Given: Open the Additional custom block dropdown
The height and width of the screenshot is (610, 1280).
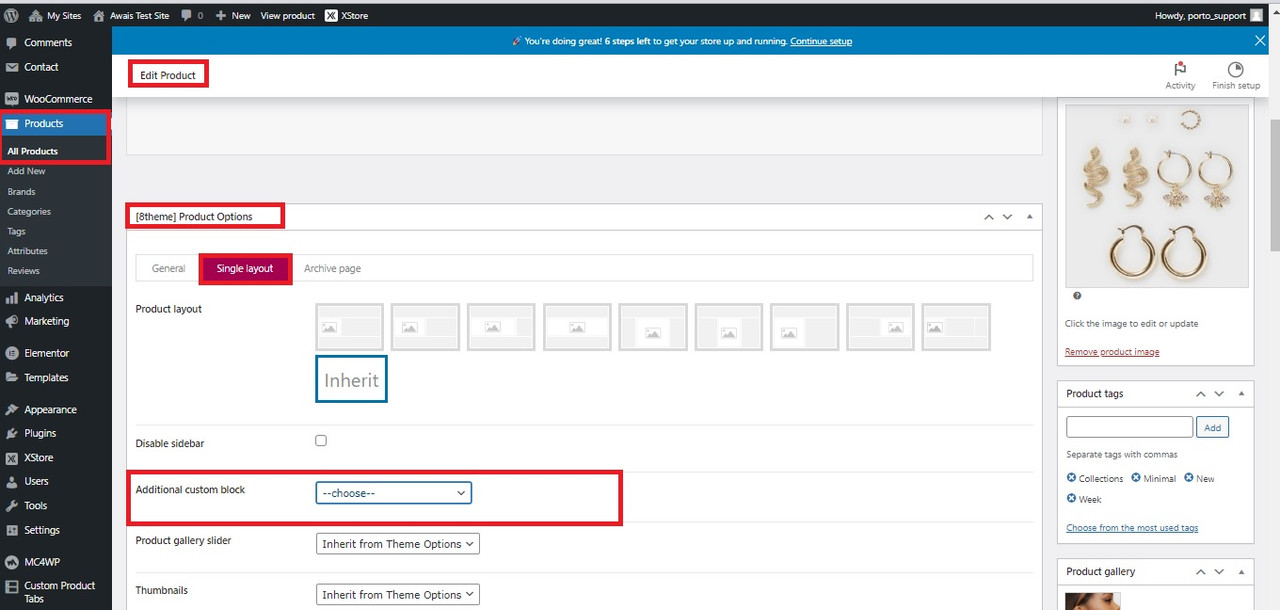Looking at the screenshot, I should (394, 493).
